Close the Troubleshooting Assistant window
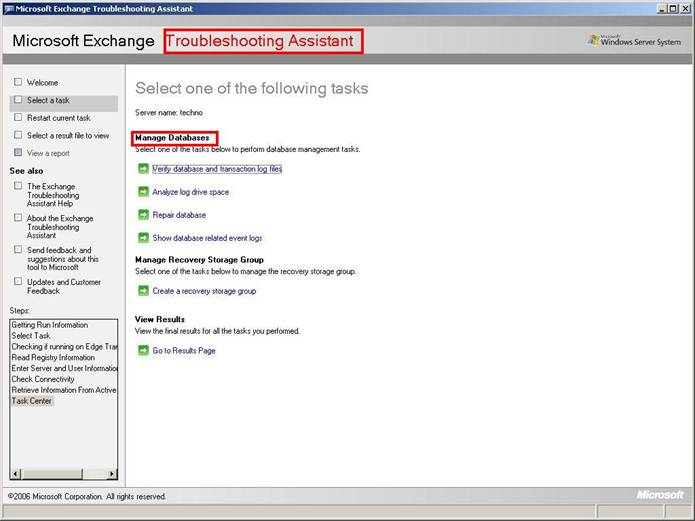The height and width of the screenshot is (521, 695). pyautogui.click(x=684, y=9)
